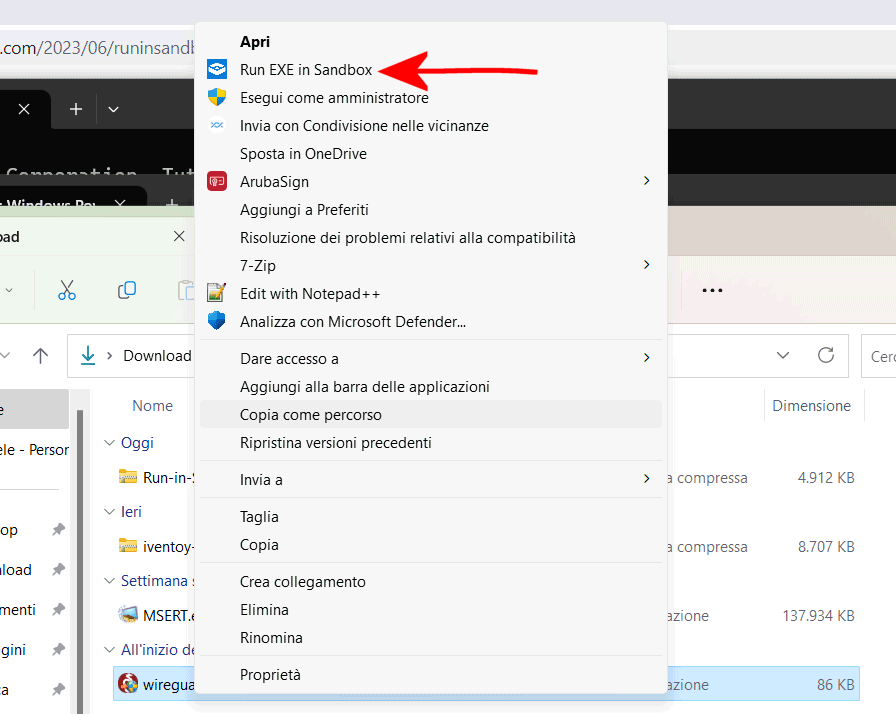
Task: Click the navigation pane scrollbar
Action: pos(80,560)
